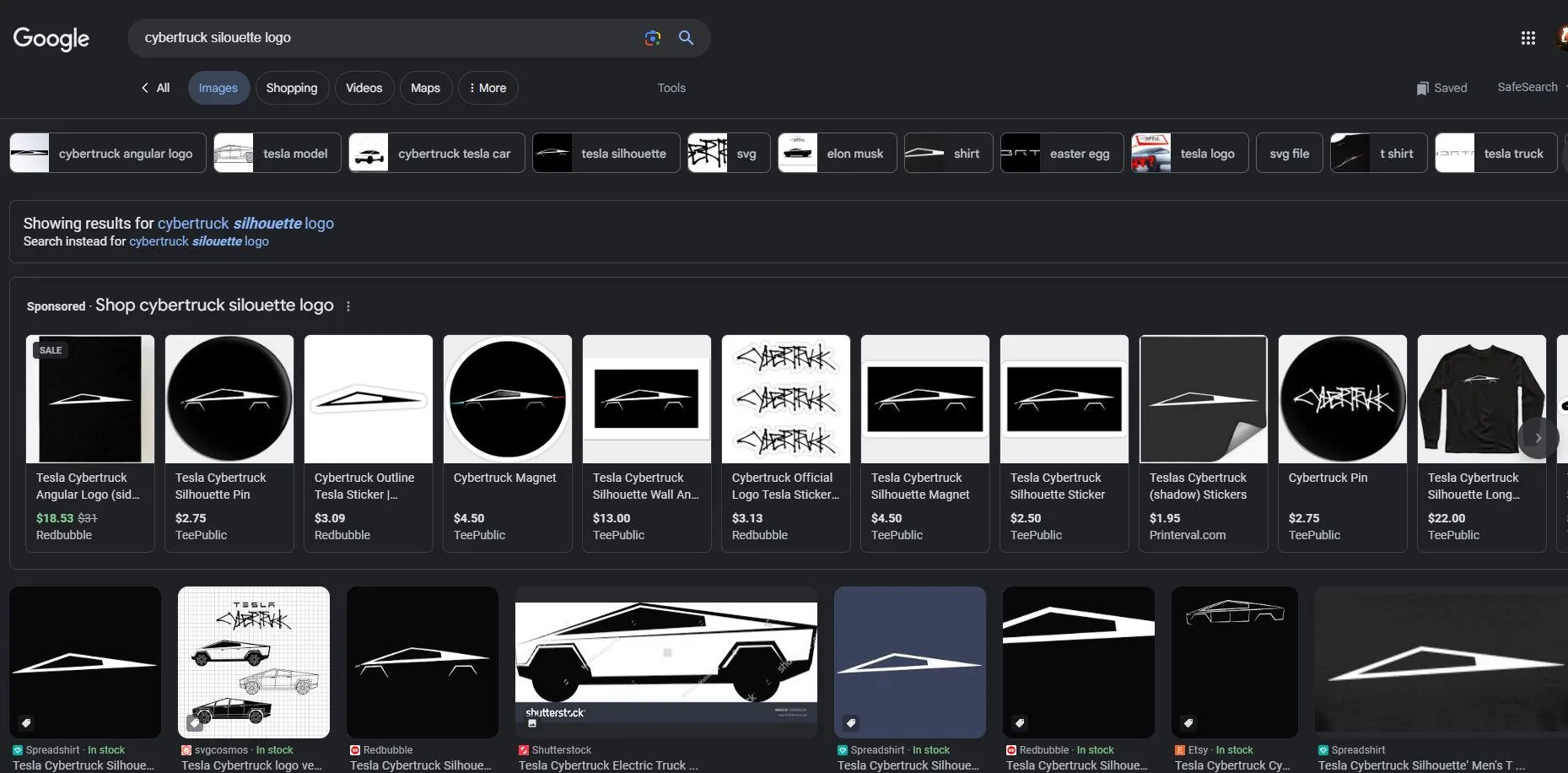1568x773 pixels.
Task: Open the Saved collections bookmark
Action: click(x=1441, y=88)
